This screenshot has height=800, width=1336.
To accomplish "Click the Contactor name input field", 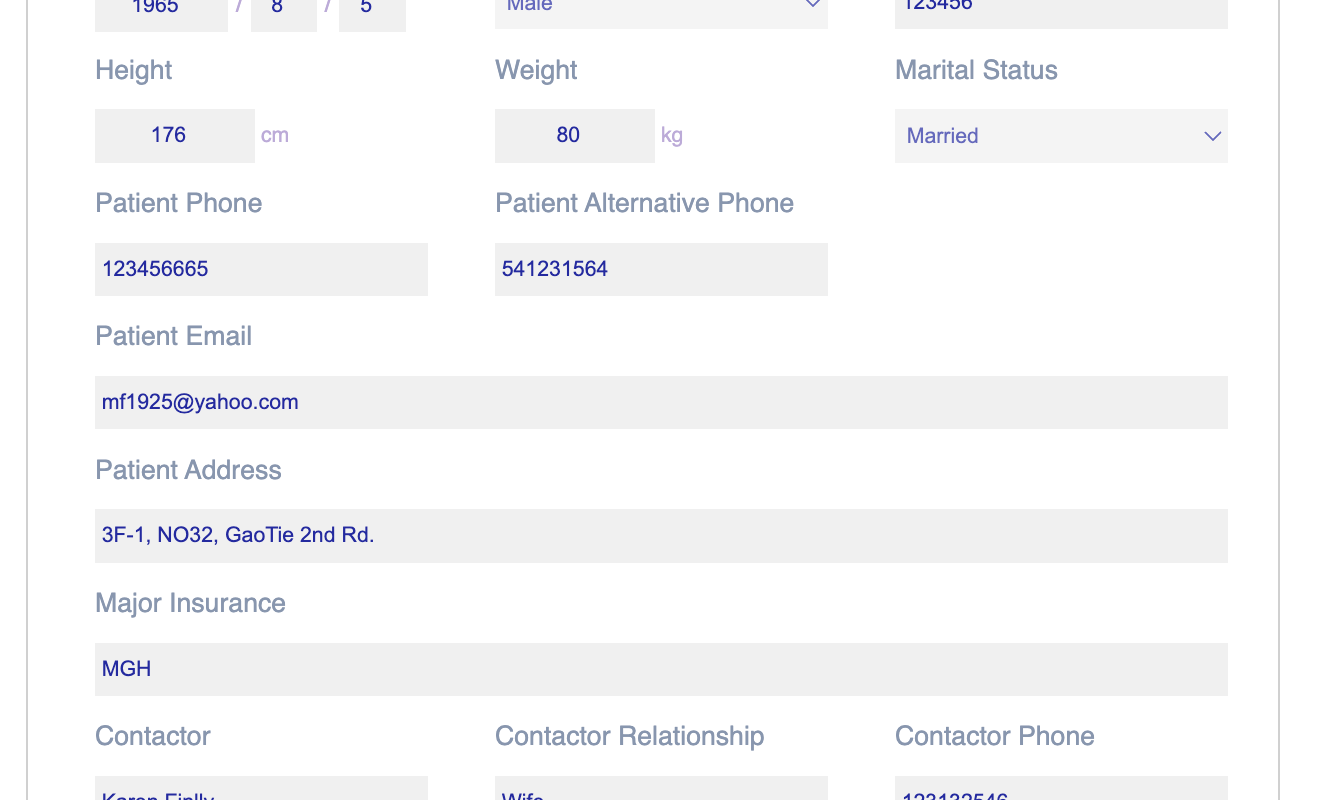I will [x=261, y=790].
